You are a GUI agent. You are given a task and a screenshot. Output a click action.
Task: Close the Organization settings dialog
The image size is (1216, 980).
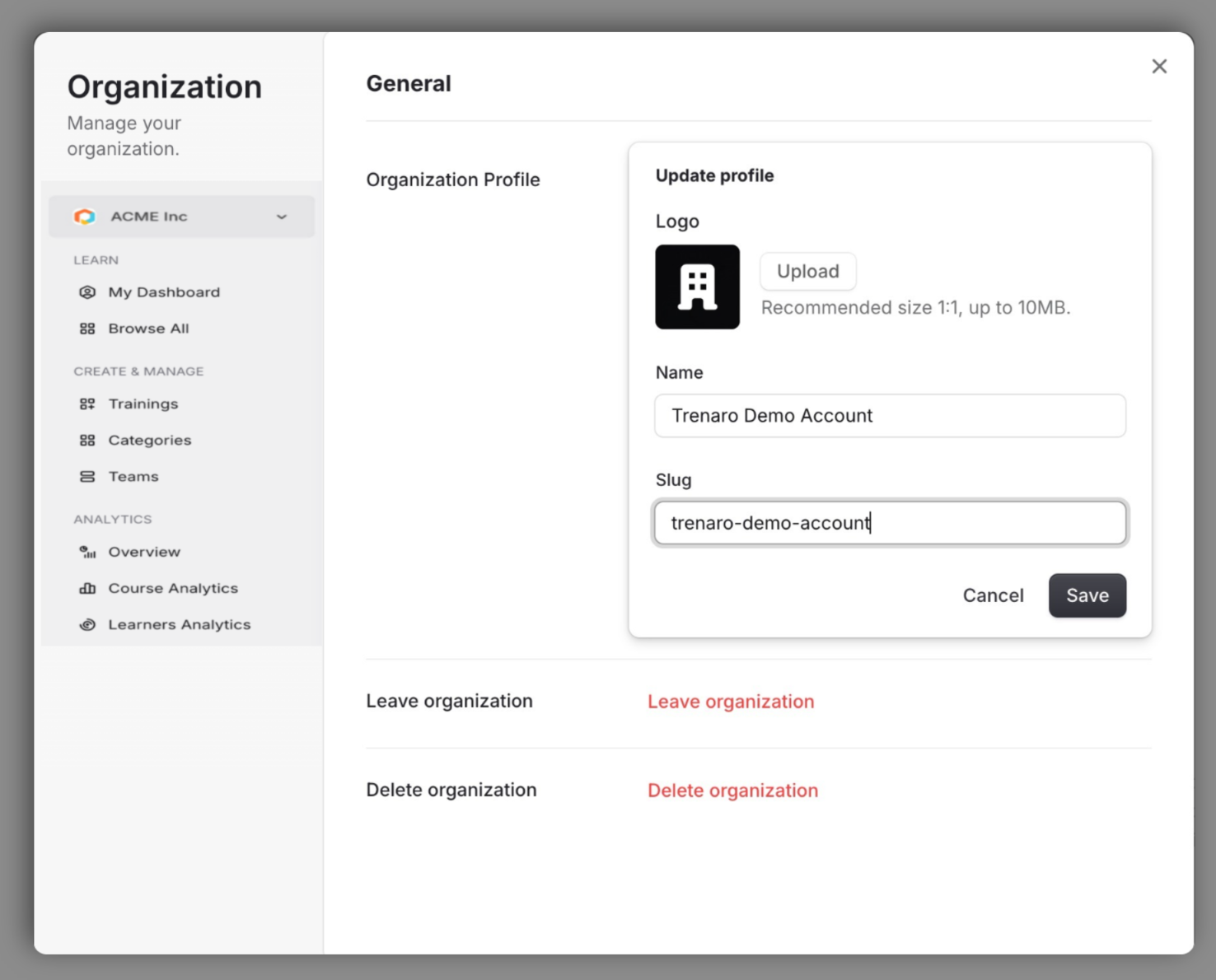click(1159, 66)
